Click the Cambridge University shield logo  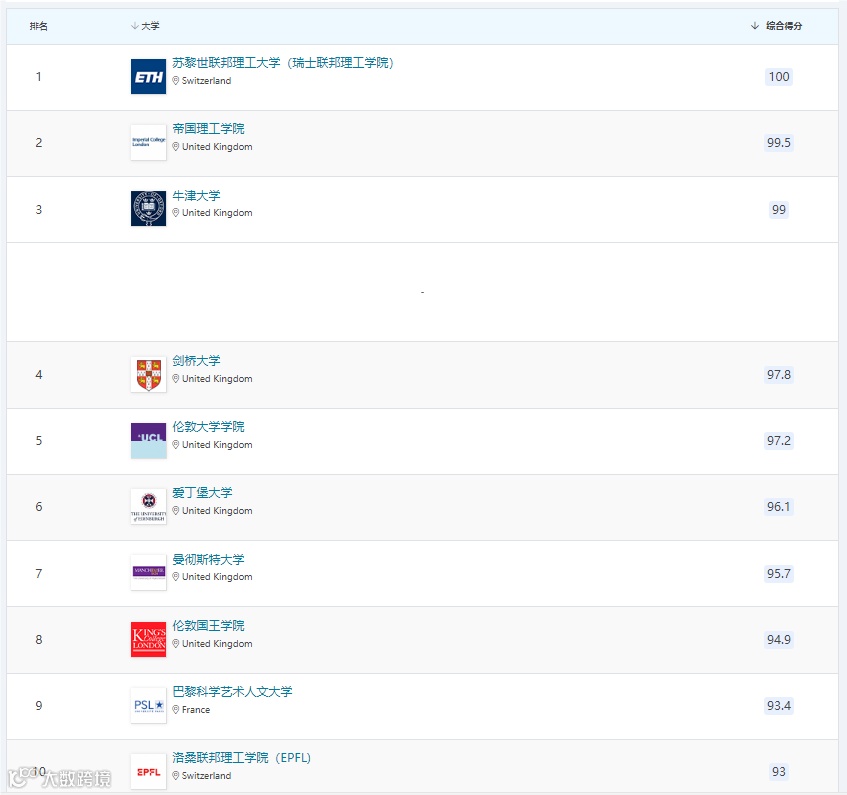coord(149,374)
